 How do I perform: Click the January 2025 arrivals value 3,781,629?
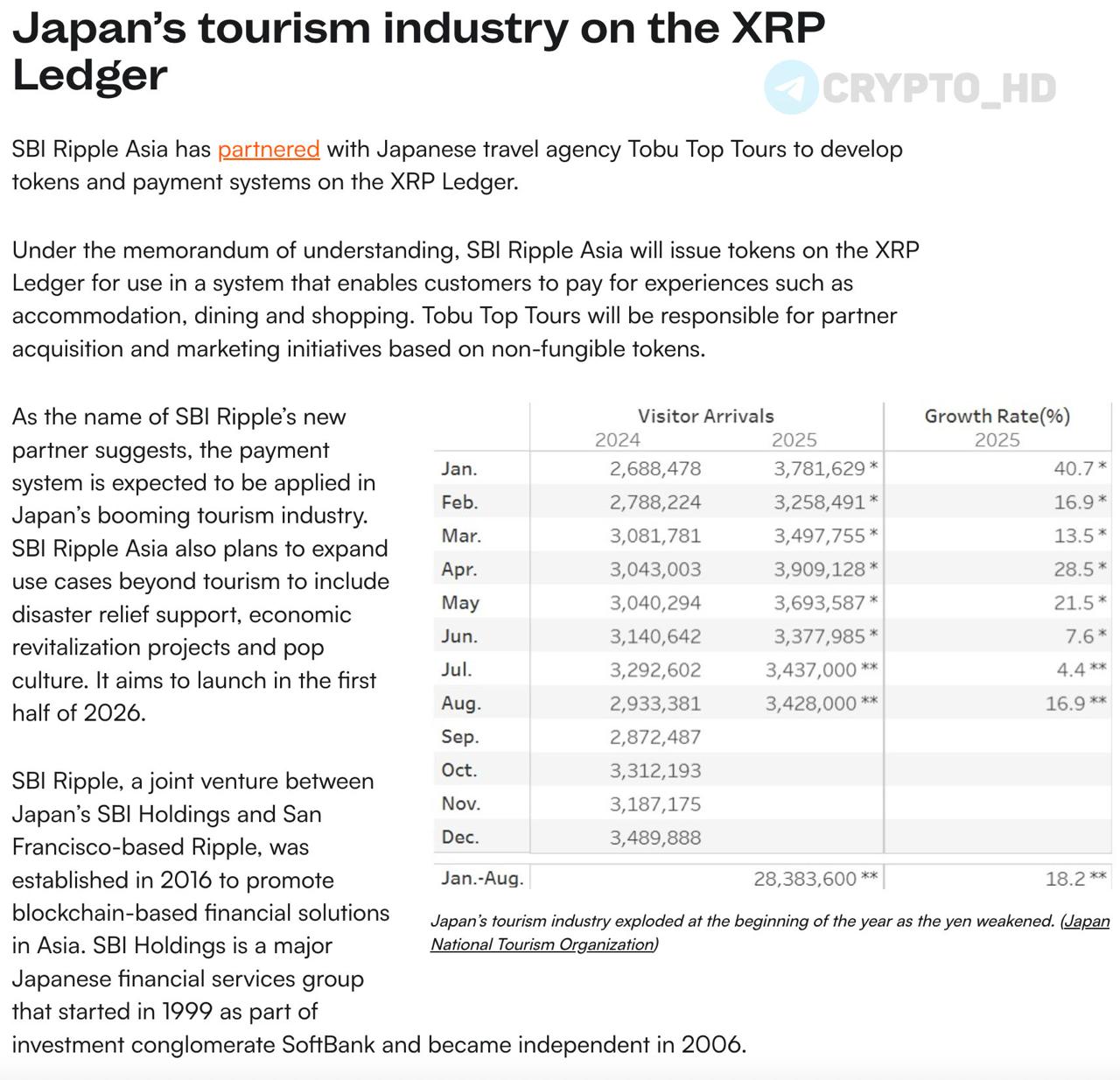(819, 469)
